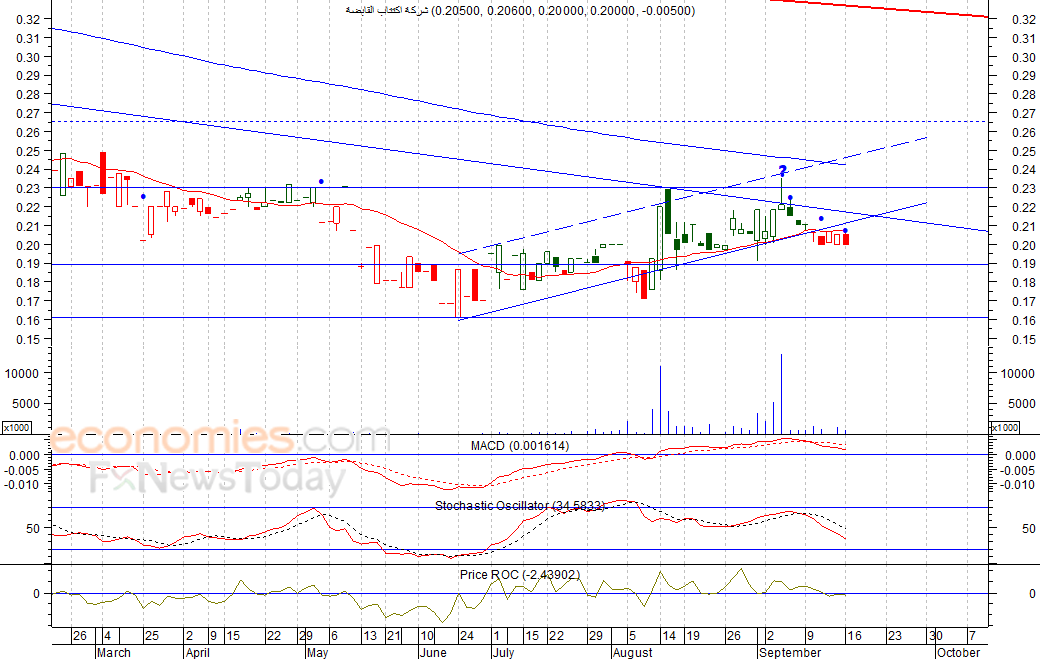Click the 16 date label in September

(854, 636)
